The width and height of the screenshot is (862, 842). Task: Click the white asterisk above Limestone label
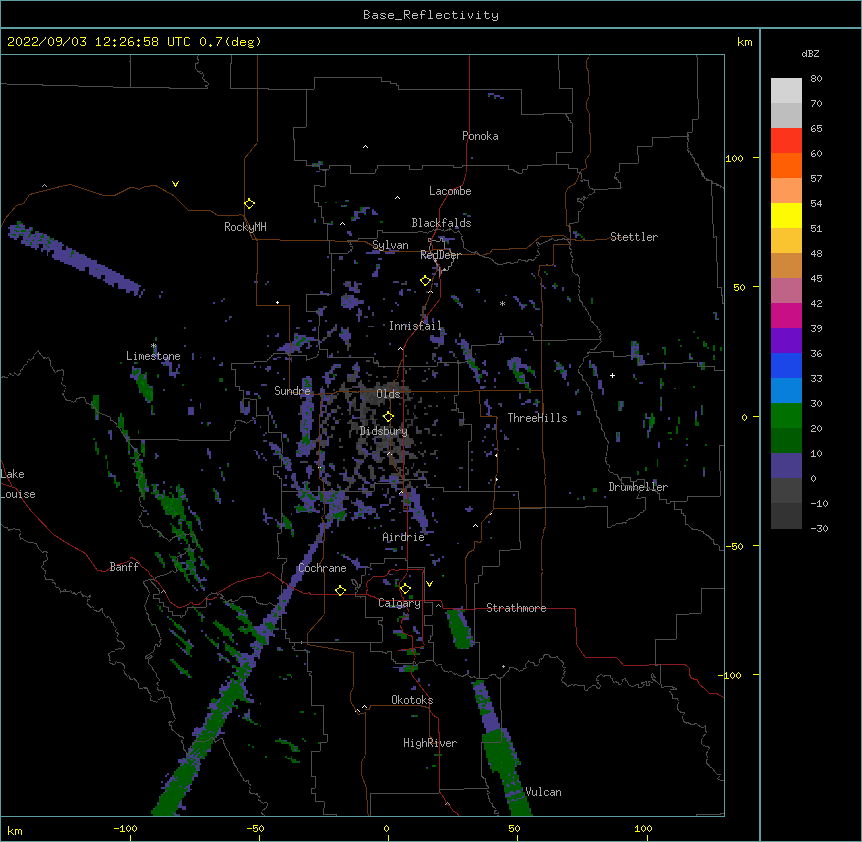(x=153, y=346)
